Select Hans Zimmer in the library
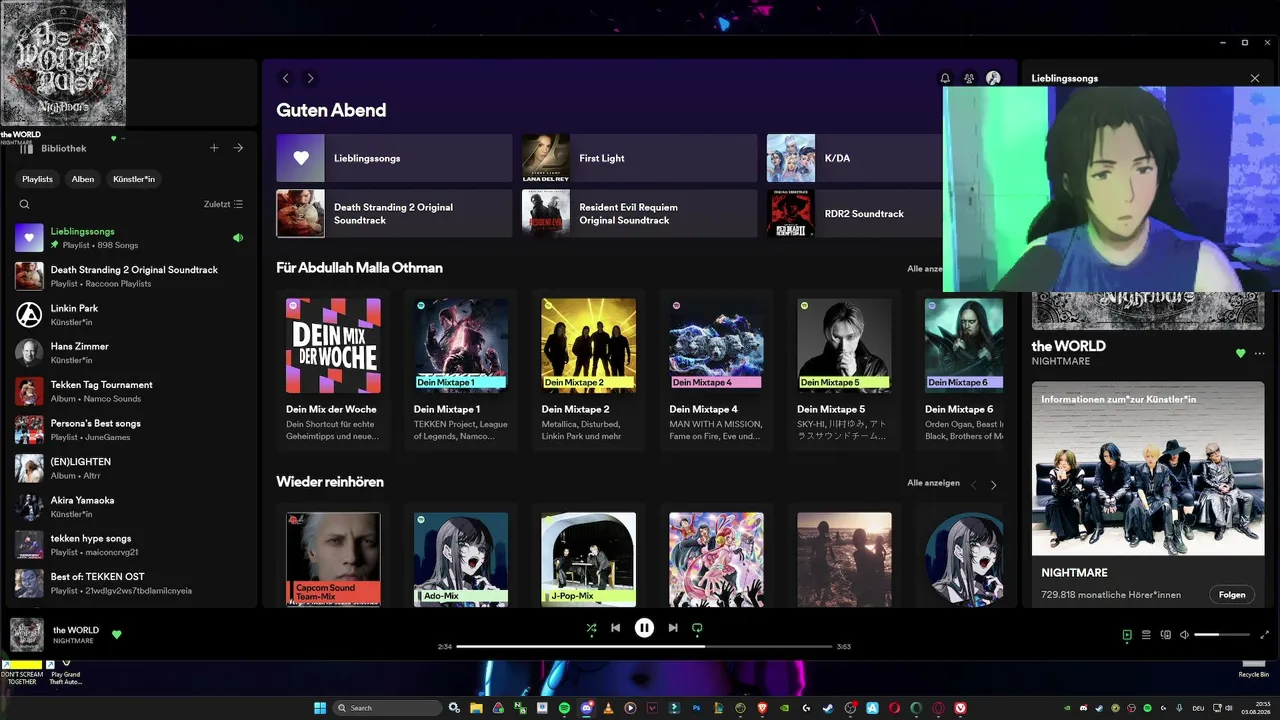This screenshot has height=720, width=1280. pyautogui.click(x=129, y=353)
